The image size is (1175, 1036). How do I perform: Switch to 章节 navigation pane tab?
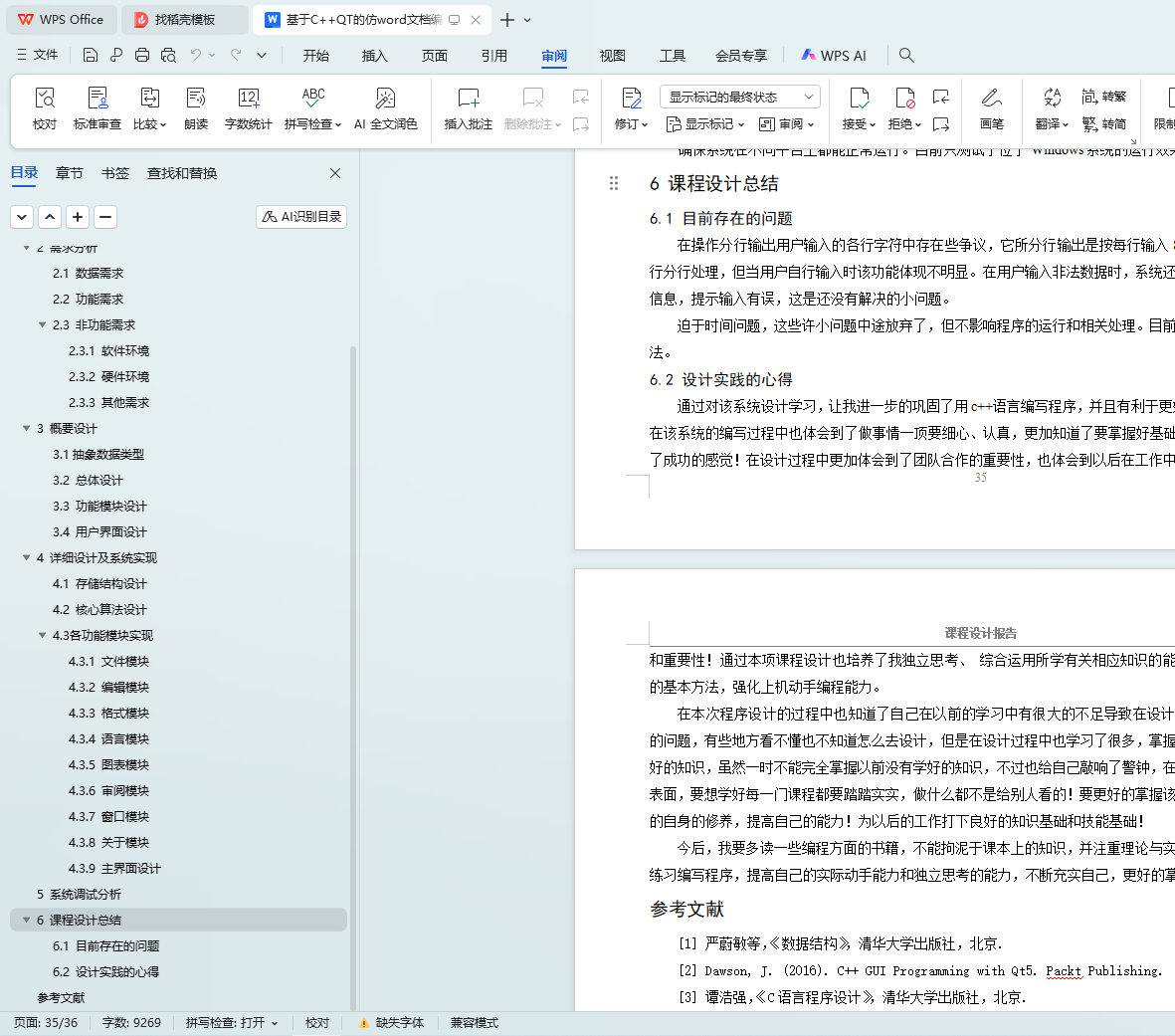70,173
